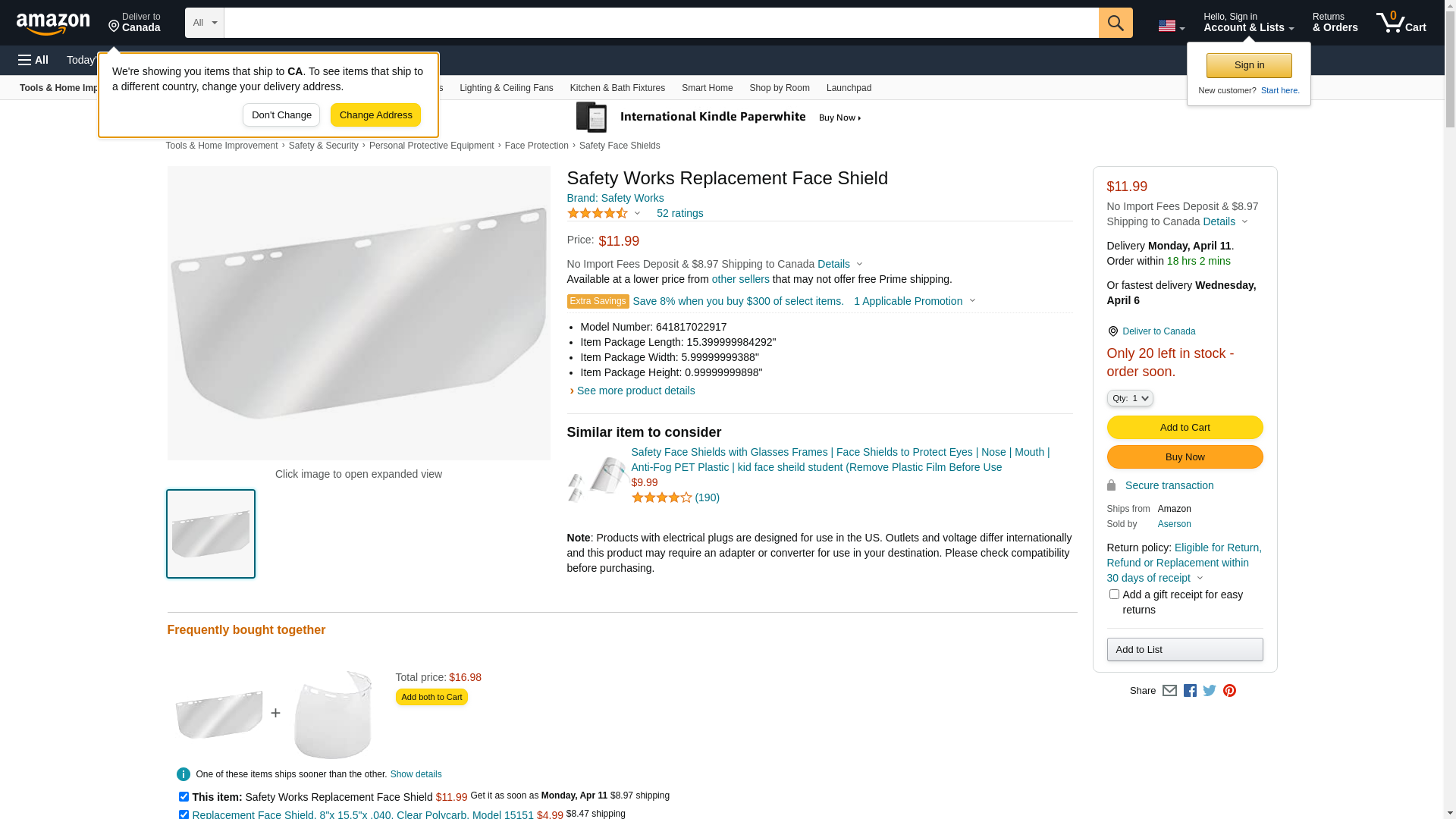The image size is (1456, 819).
Task: Click the Amazon logo
Action: click(x=53, y=24)
